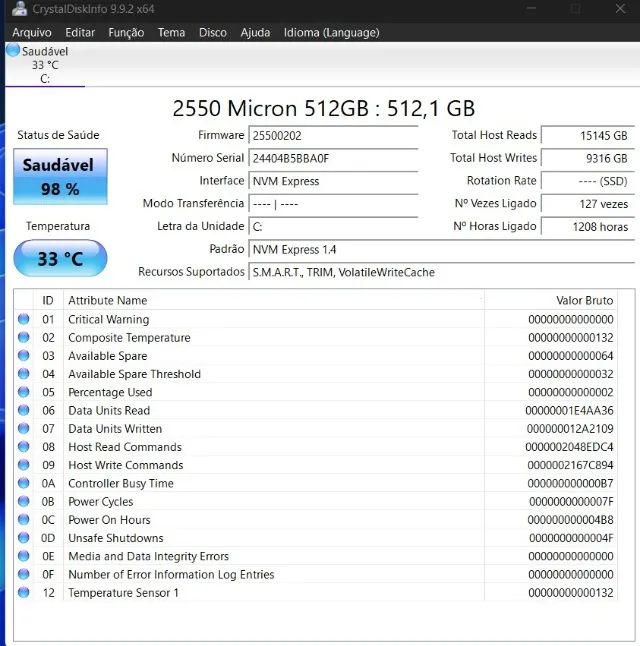Select the Power Cycles attribute name

tap(101, 501)
